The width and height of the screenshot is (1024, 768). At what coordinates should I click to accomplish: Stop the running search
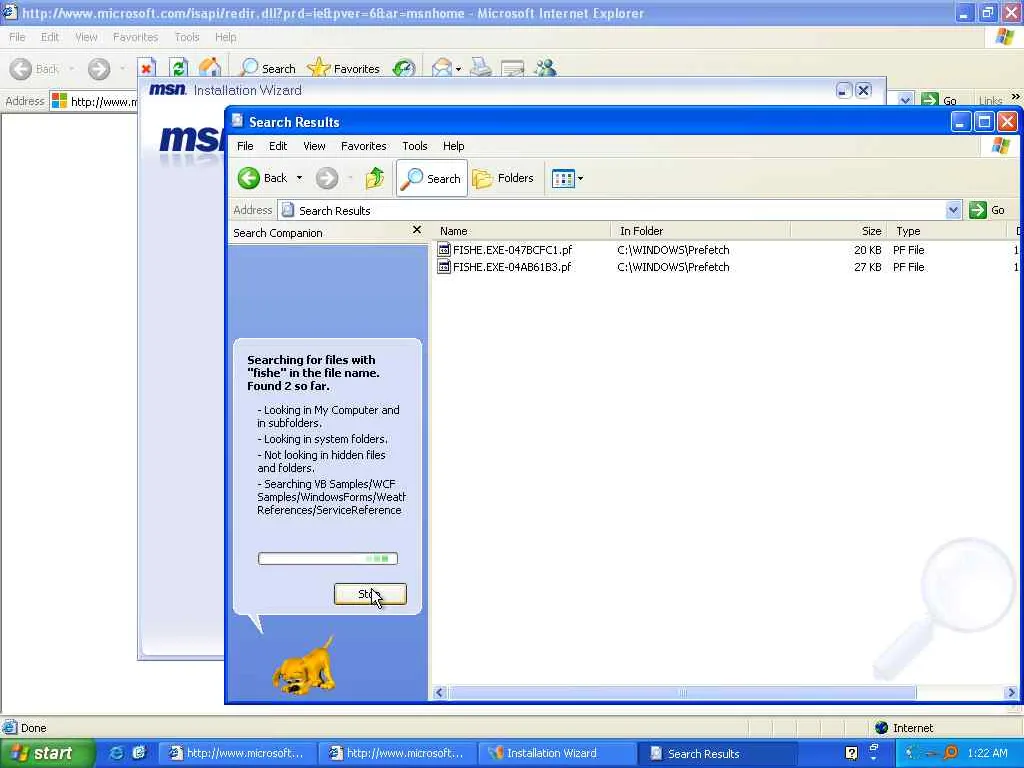click(x=370, y=594)
